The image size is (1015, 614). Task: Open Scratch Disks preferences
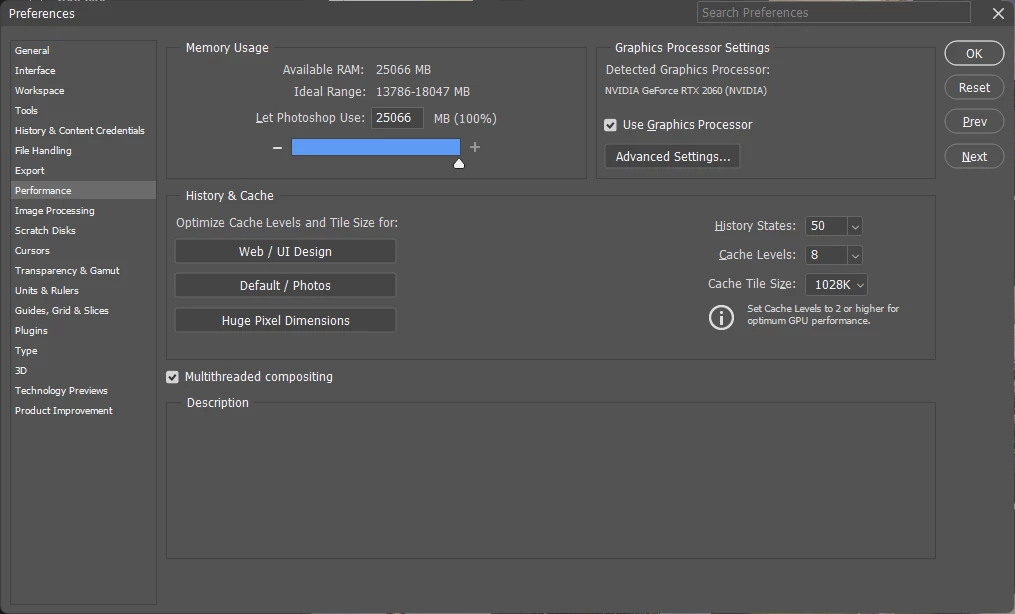click(x=83, y=231)
